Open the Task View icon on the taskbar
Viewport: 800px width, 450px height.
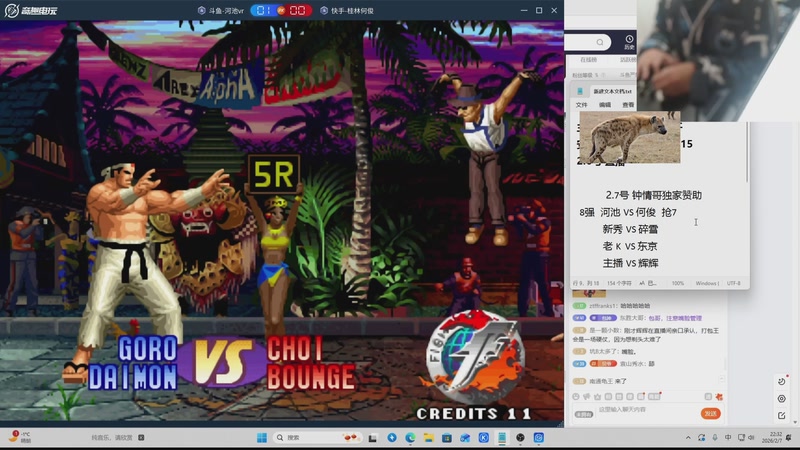click(373, 438)
